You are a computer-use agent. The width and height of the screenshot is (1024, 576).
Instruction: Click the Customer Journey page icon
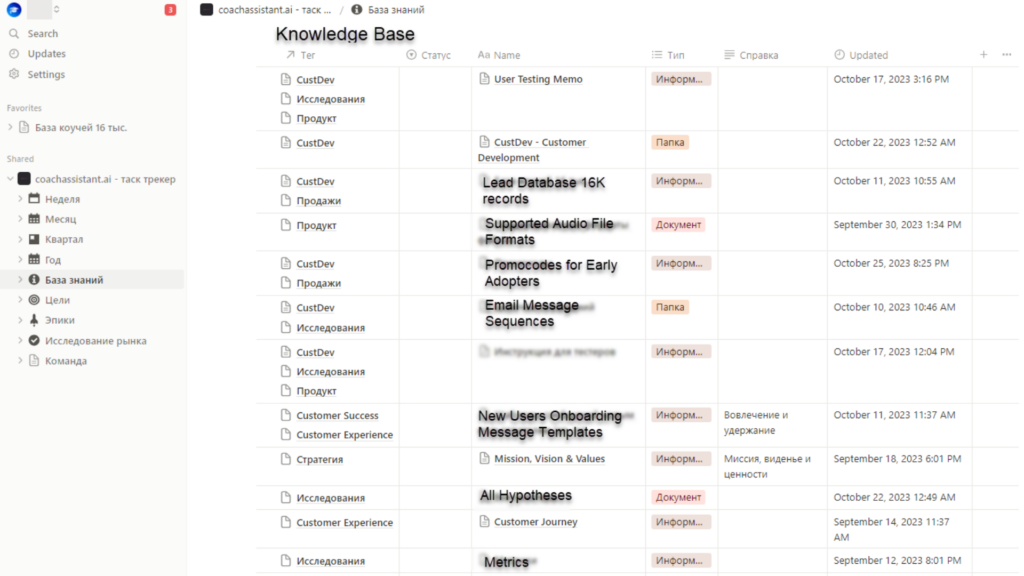[x=484, y=521]
